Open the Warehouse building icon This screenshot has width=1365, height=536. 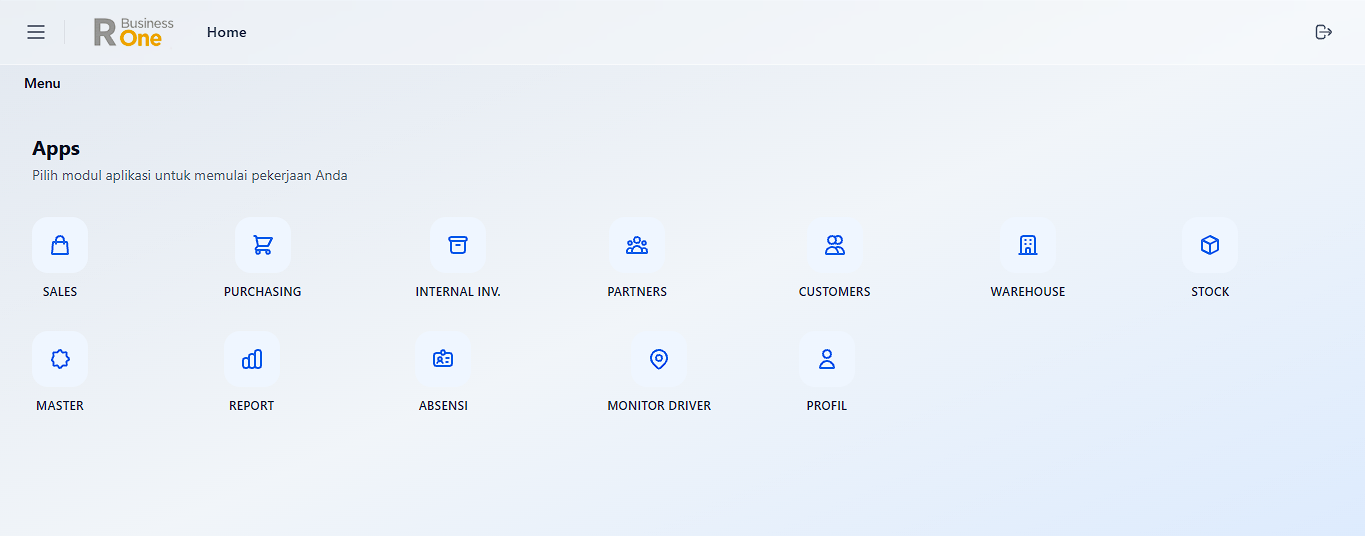(x=1028, y=245)
